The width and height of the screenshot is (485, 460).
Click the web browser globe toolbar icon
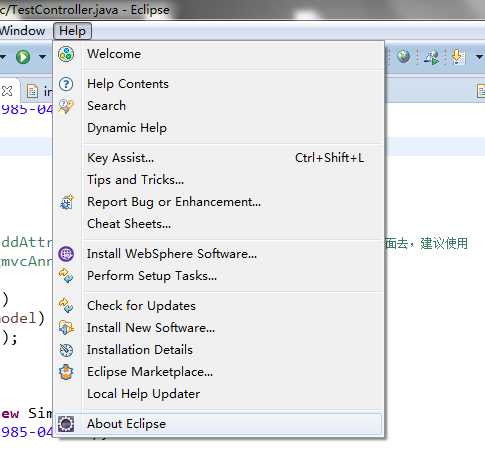coord(404,57)
